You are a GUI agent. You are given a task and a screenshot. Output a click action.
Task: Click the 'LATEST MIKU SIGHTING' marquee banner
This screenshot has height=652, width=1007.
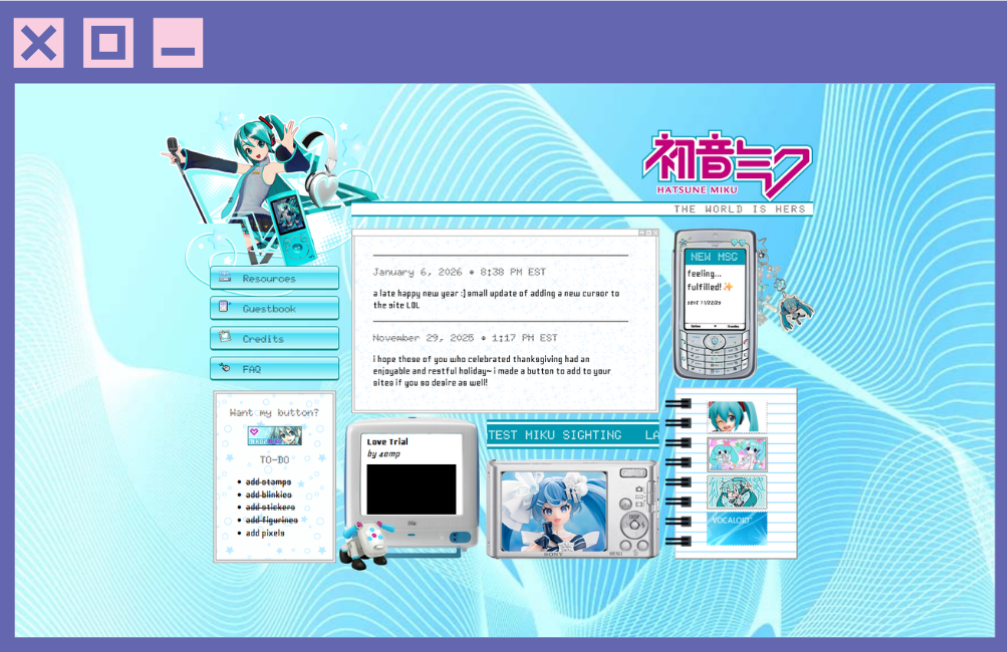pos(573,435)
